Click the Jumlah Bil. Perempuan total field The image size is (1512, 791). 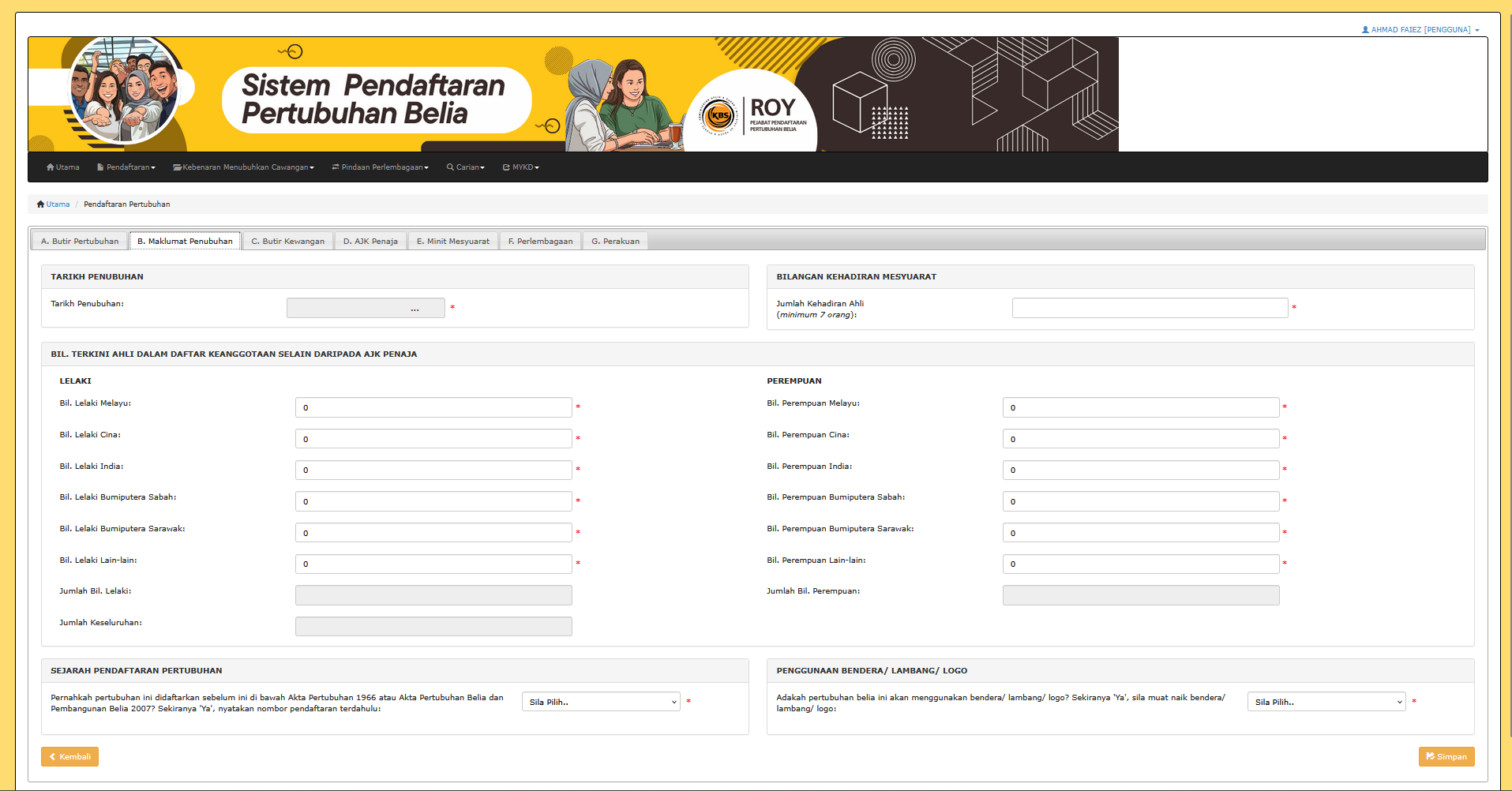point(1141,595)
